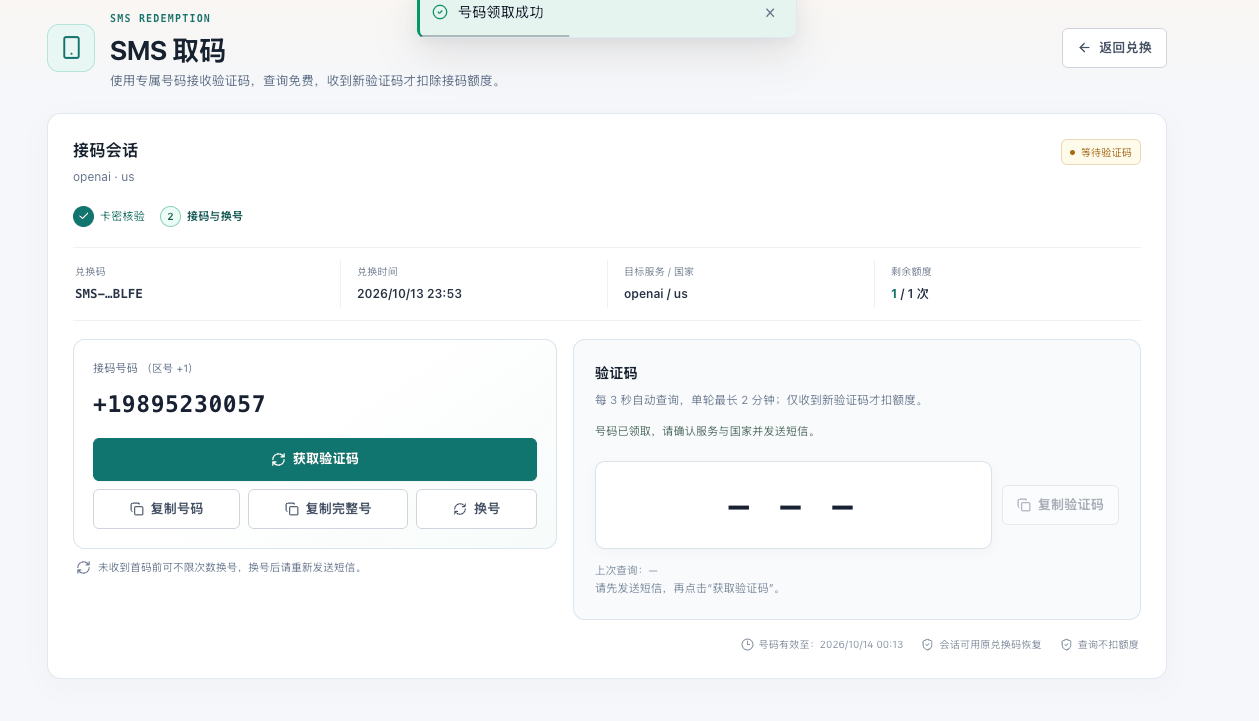Click 复制完整号 to copy full number
Screen dimensions: 1259x721
[328, 509]
